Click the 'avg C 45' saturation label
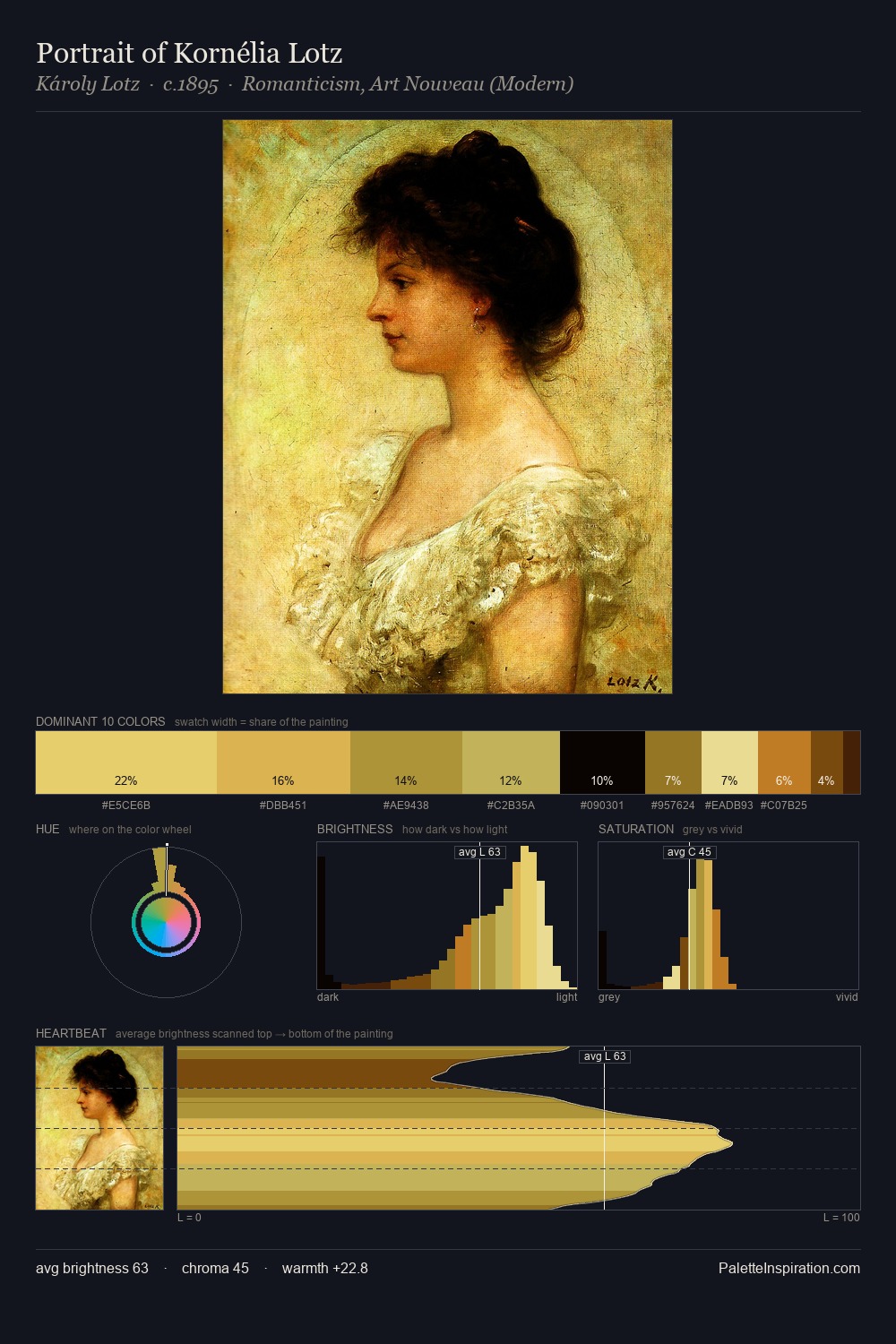 point(689,852)
